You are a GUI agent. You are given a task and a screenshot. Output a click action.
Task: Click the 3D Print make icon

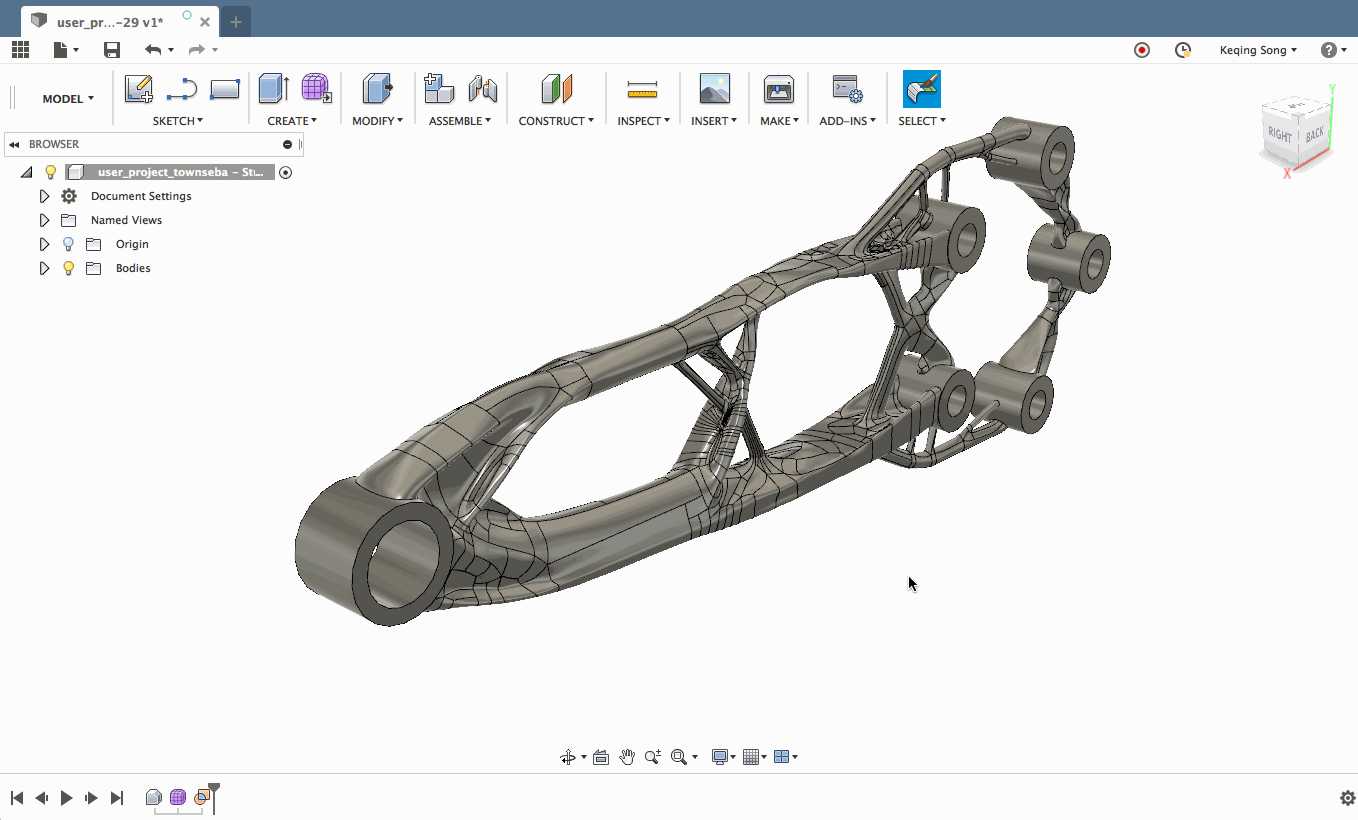coord(778,89)
